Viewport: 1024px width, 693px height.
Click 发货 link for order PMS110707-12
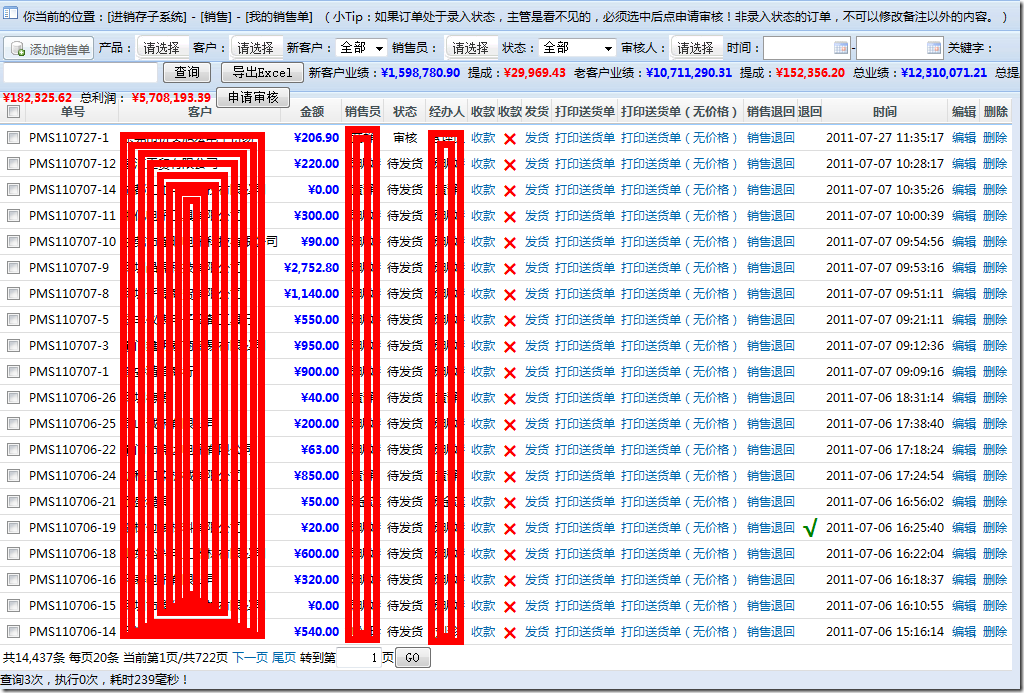tap(537, 163)
